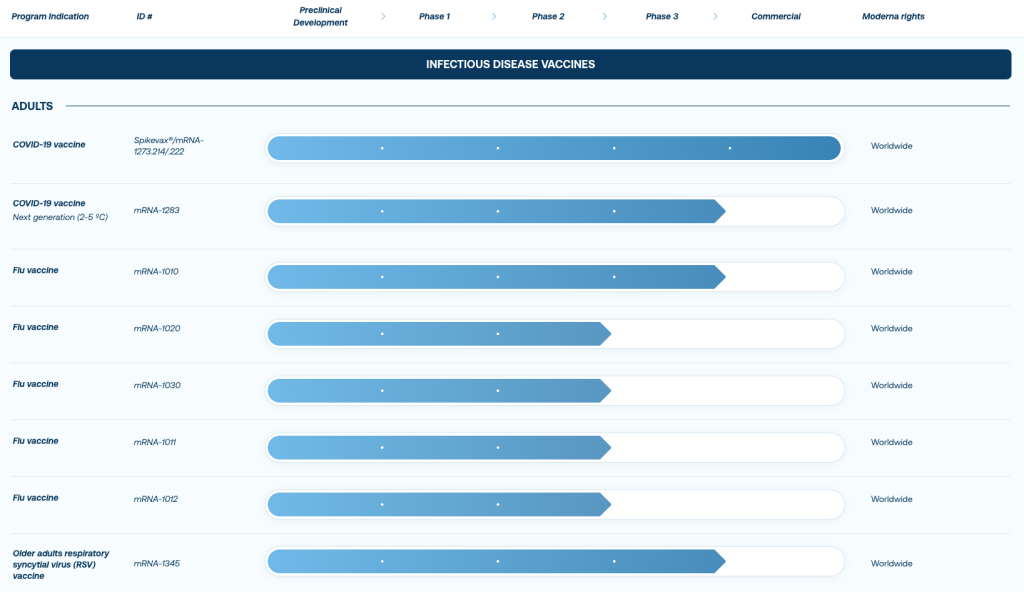Select the Program Indication column header
The height and width of the screenshot is (592, 1024).
50,17
